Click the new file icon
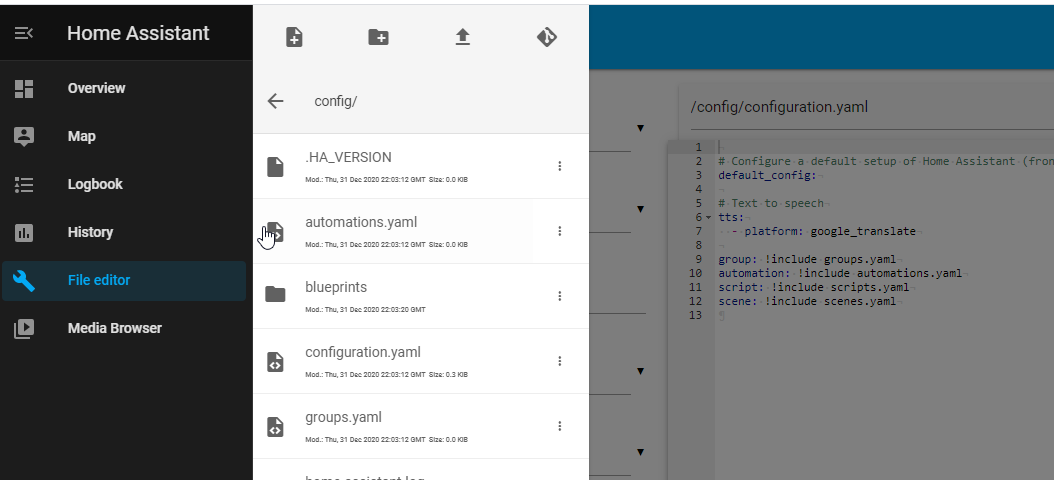The height and width of the screenshot is (480, 1054). pos(294,37)
